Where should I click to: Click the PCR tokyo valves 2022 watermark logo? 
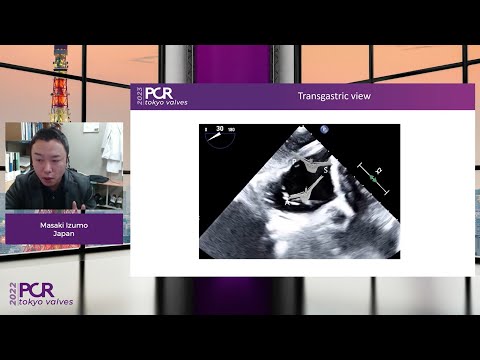[x=41, y=294]
